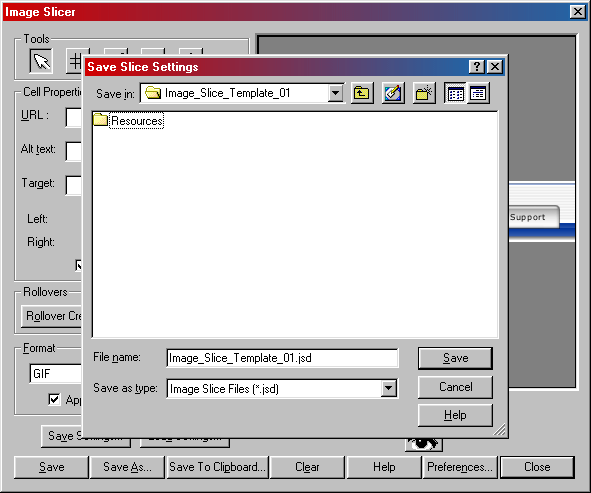Go up one folder level

click(x=362, y=93)
